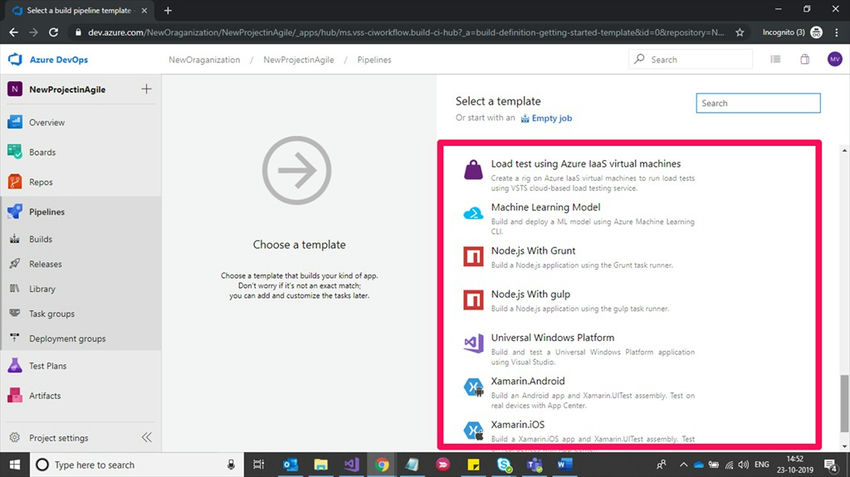Viewport: 850px width, 477px height.
Task: Click the Machine Learning cloud icon
Action: tap(473, 213)
